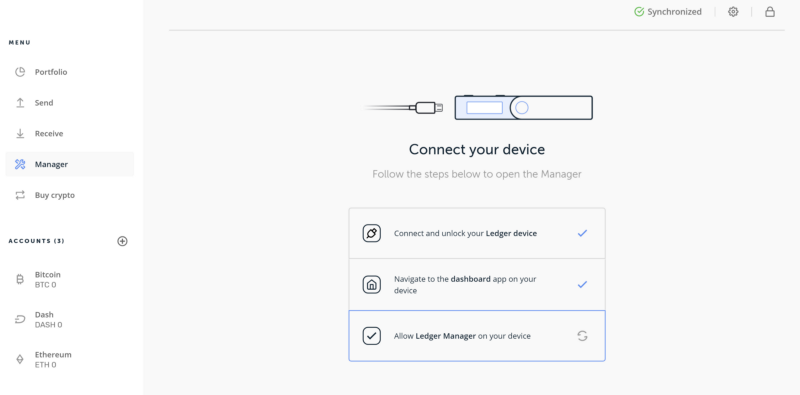Click the 'MENU' section label

(19, 42)
